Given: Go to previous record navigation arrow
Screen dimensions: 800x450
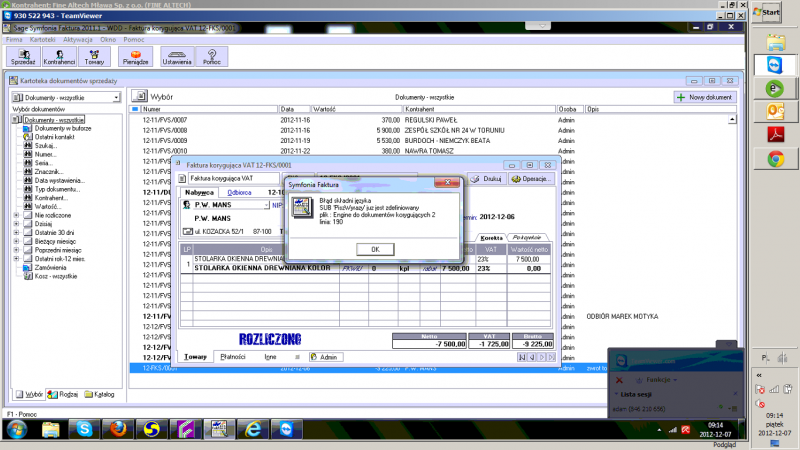Looking at the screenshot, I should pyautogui.click(x=532, y=357).
